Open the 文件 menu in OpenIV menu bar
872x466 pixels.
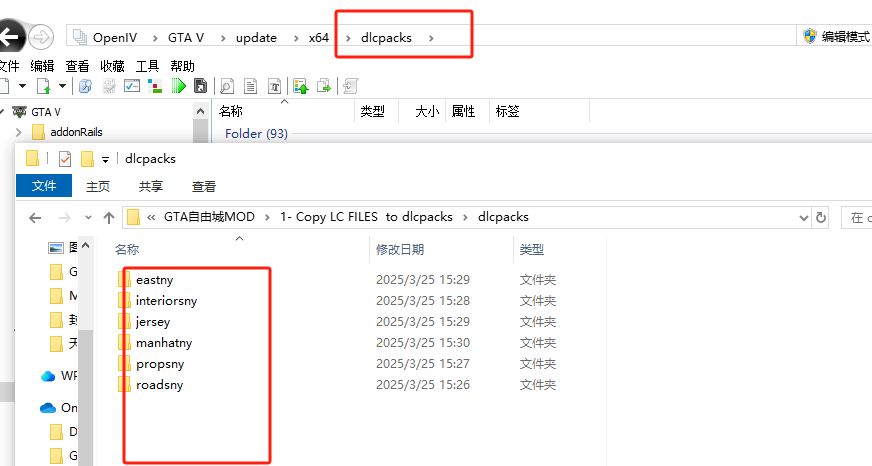pos(9,66)
